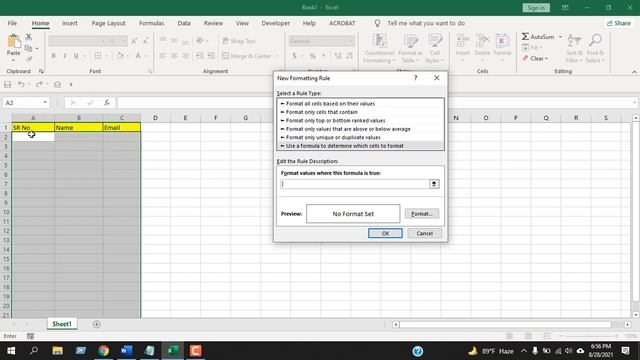
Task: Click the horizontal scrollbar
Action: 505,324
